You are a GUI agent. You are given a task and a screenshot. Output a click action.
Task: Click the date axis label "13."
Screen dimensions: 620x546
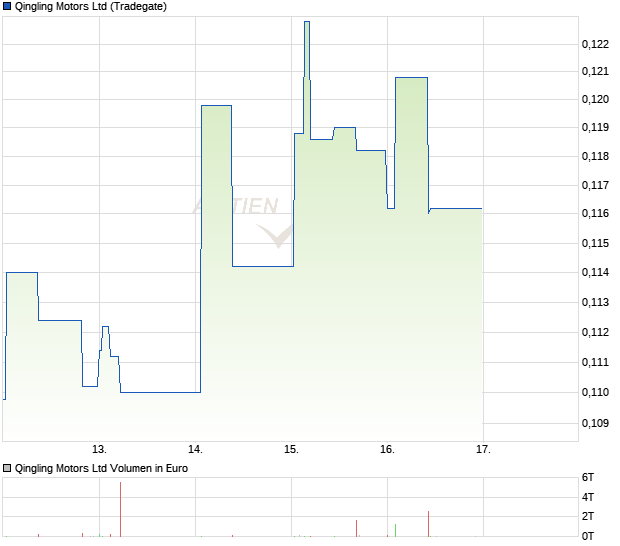point(99,450)
